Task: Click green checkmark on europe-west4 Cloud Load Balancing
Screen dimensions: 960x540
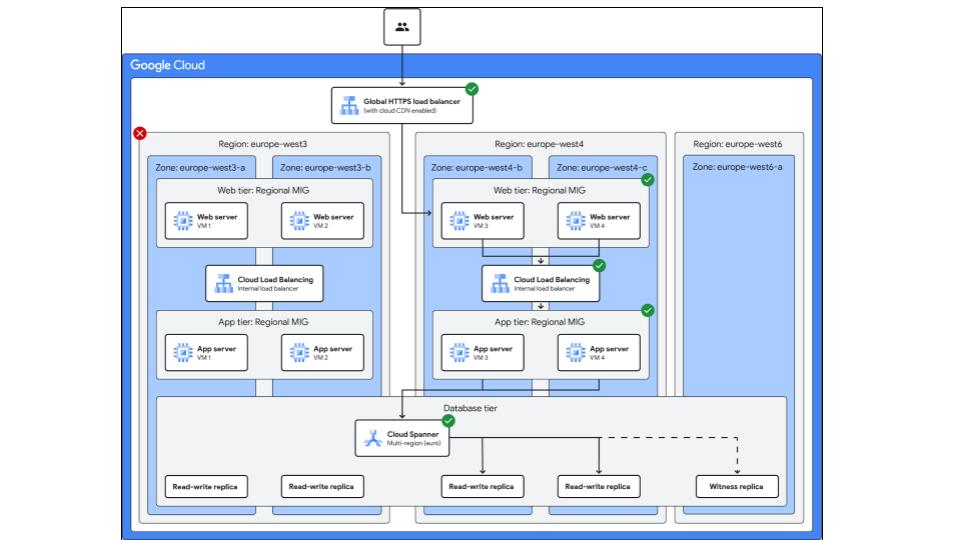Action: [599, 266]
